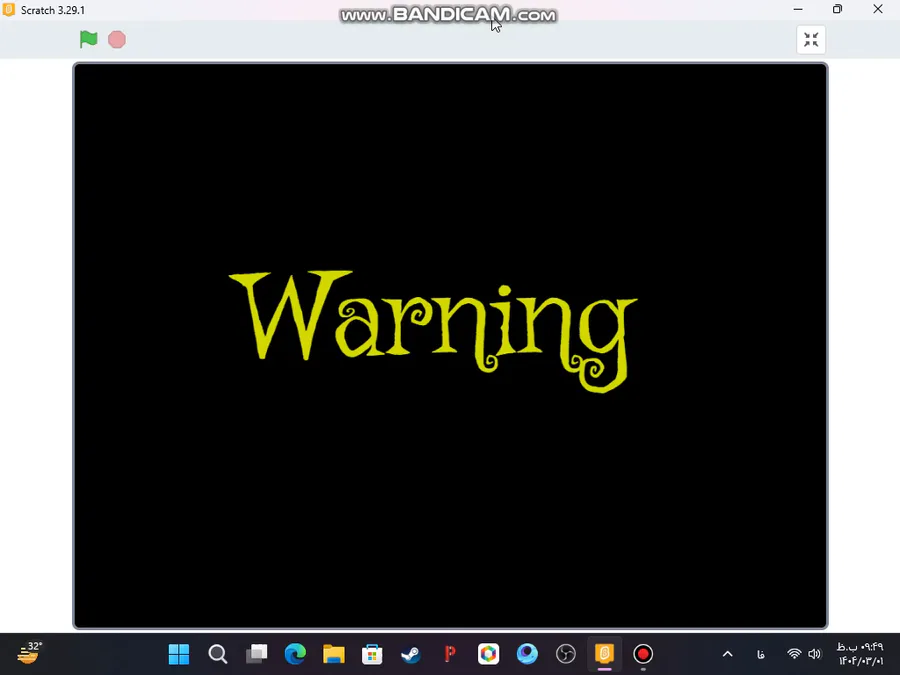Open the red P app on taskbar
900x675 pixels.
click(450, 654)
